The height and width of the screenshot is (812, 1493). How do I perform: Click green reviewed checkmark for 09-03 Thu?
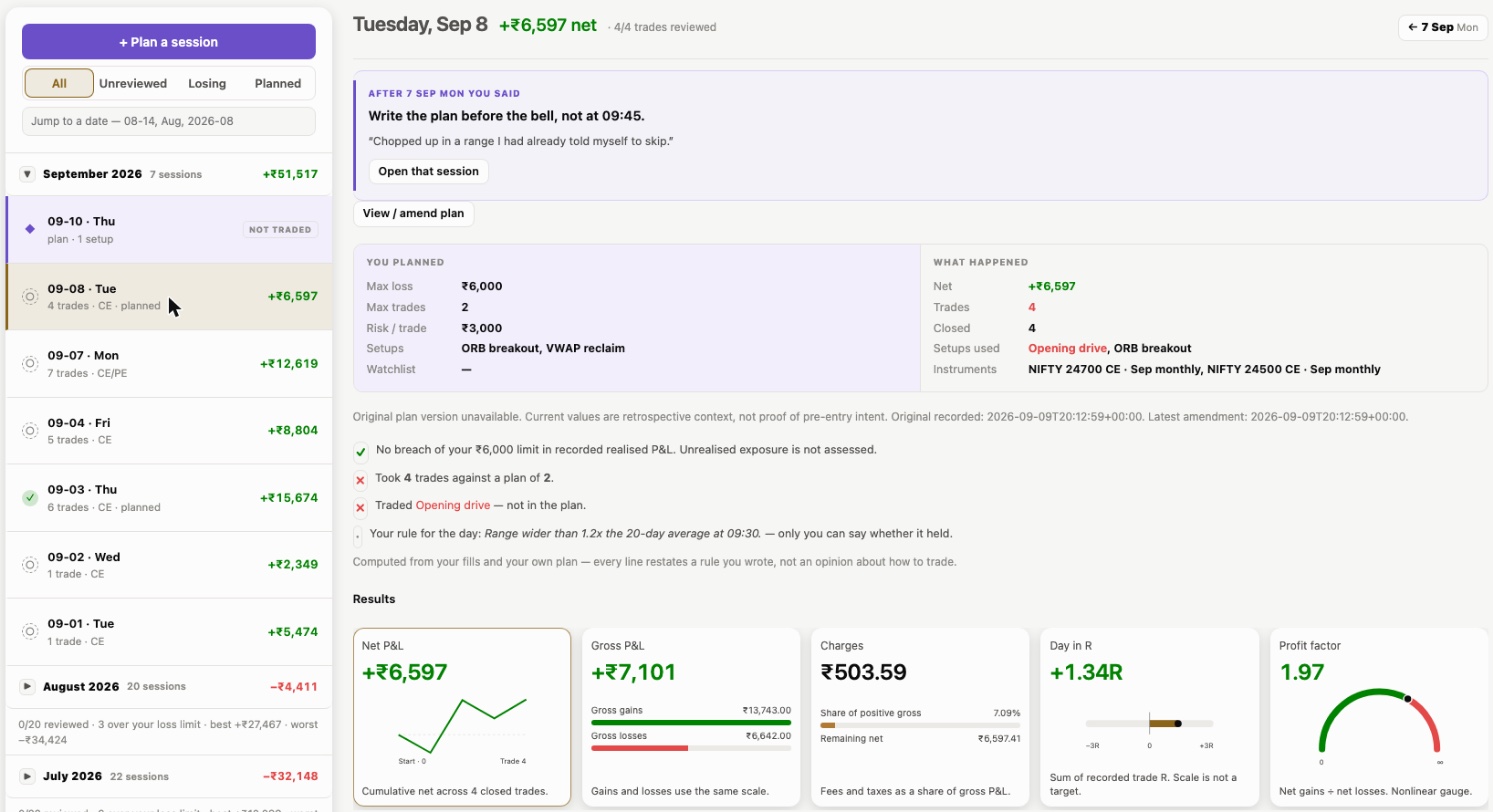tap(30, 497)
